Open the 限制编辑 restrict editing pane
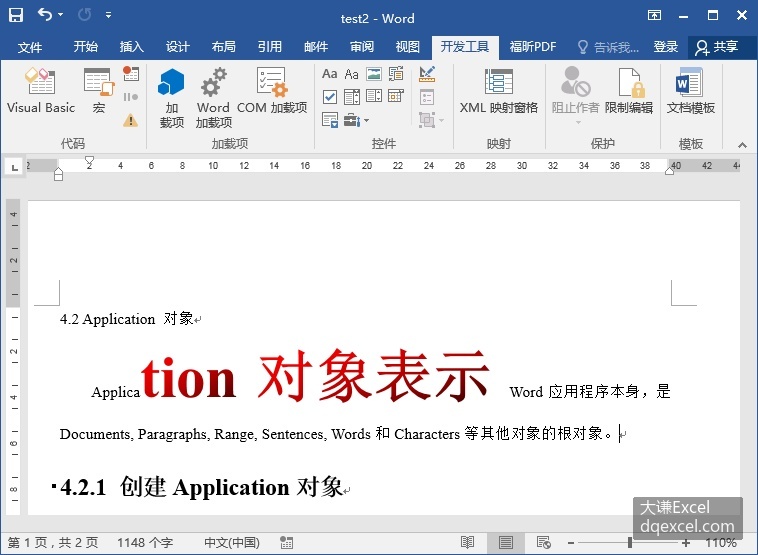The image size is (758, 555). (x=629, y=91)
